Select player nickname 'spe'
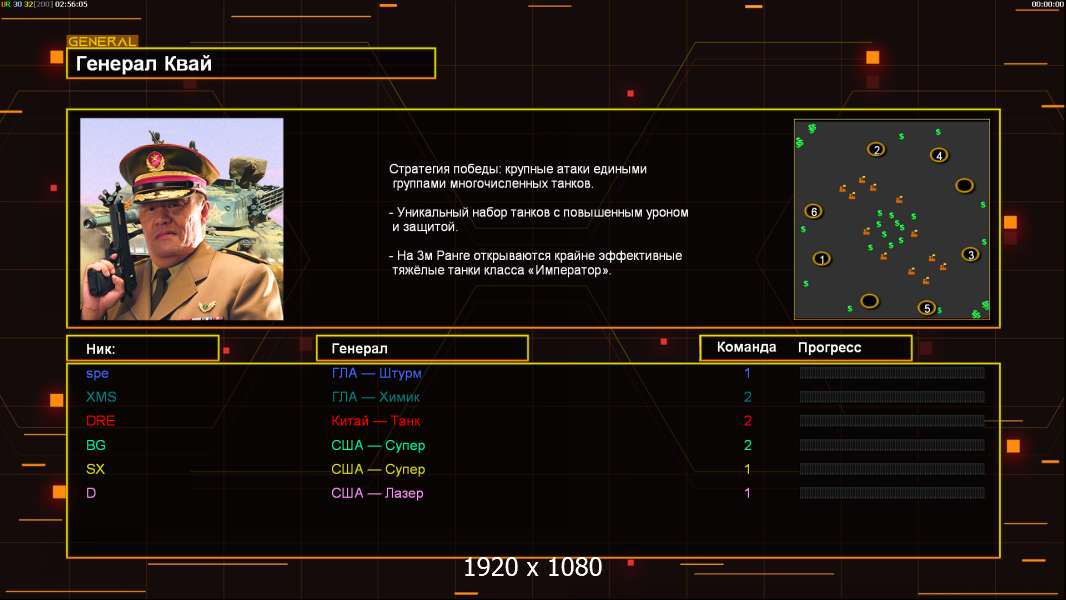 (x=97, y=374)
